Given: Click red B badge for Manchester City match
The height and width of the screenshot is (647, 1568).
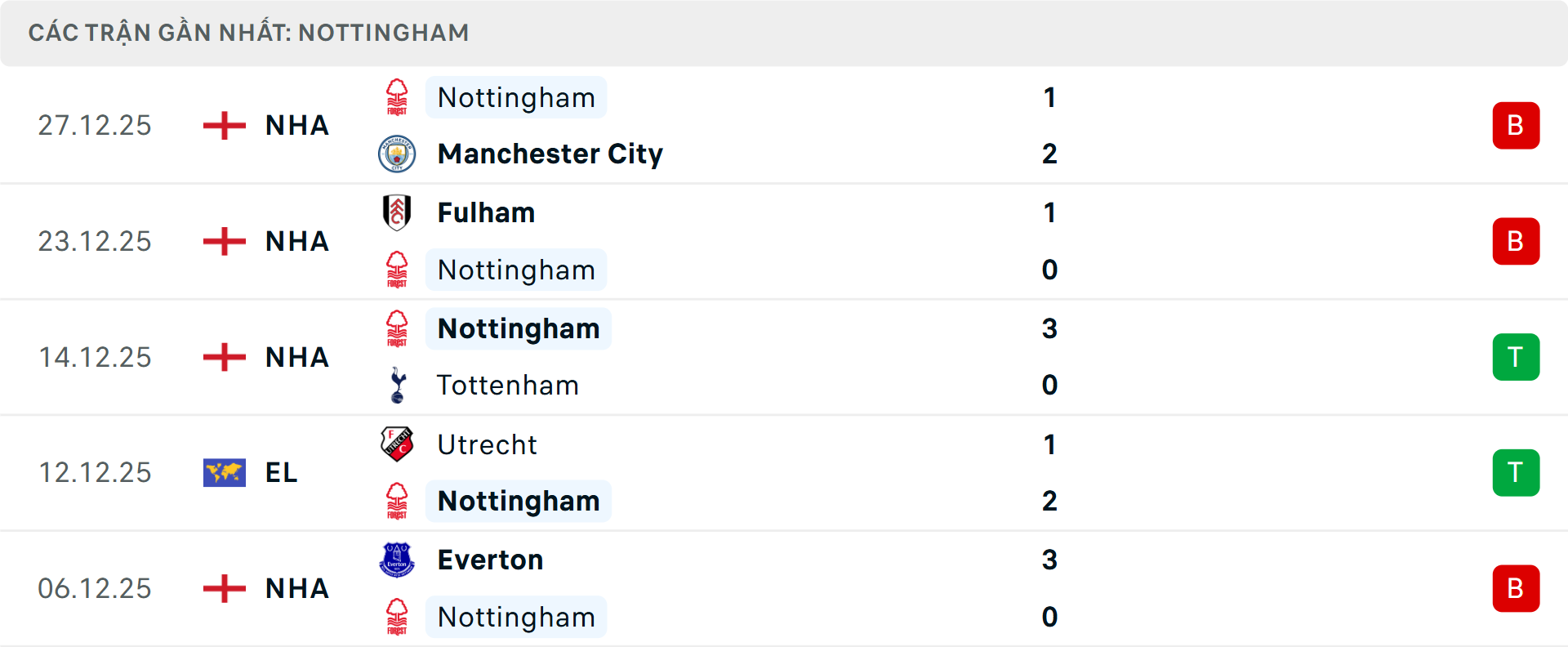Looking at the screenshot, I should (x=1516, y=126).
